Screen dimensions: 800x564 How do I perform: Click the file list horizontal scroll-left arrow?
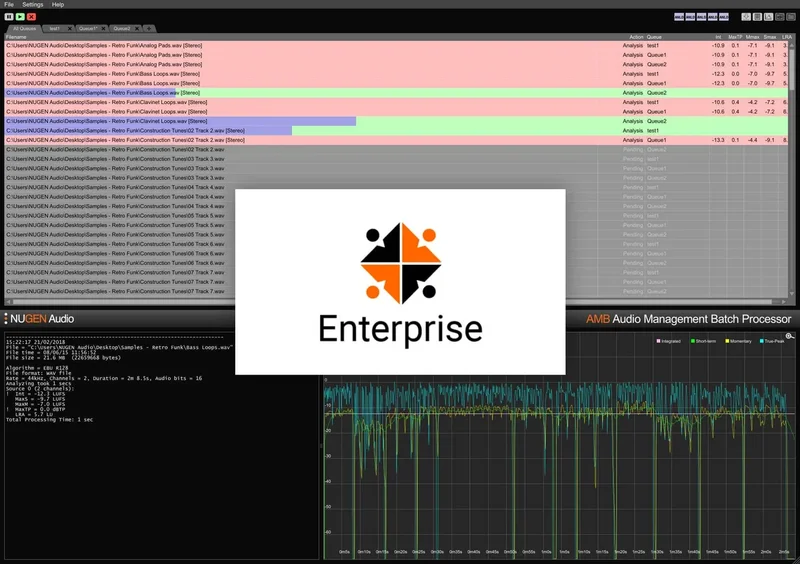click(x=8, y=302)
